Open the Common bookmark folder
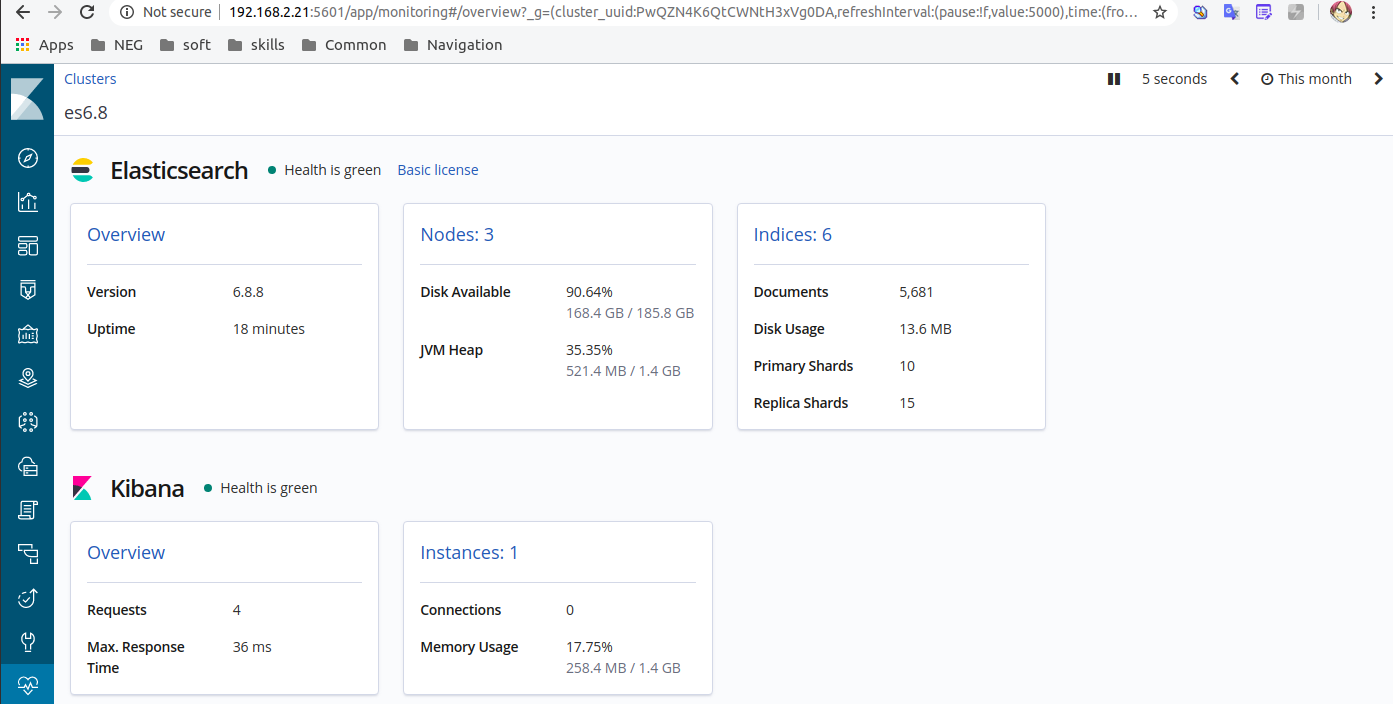This screenshot has width=1393, height=704. tap(343, 45)
